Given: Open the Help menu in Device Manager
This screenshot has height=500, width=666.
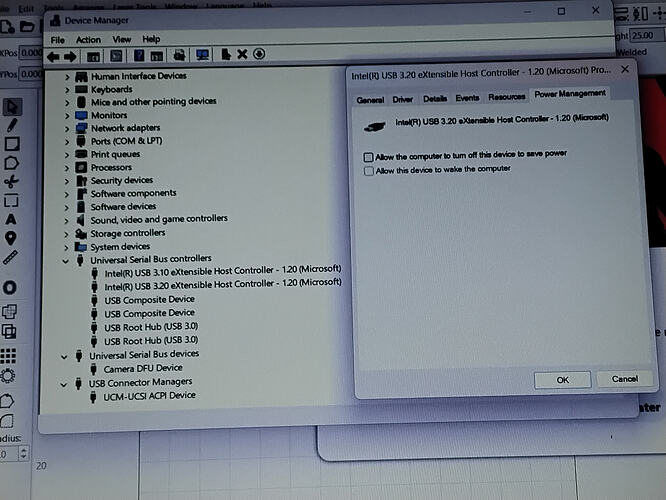Looking at the screenshot, I should pyautogui.click(x=151, y=39).
